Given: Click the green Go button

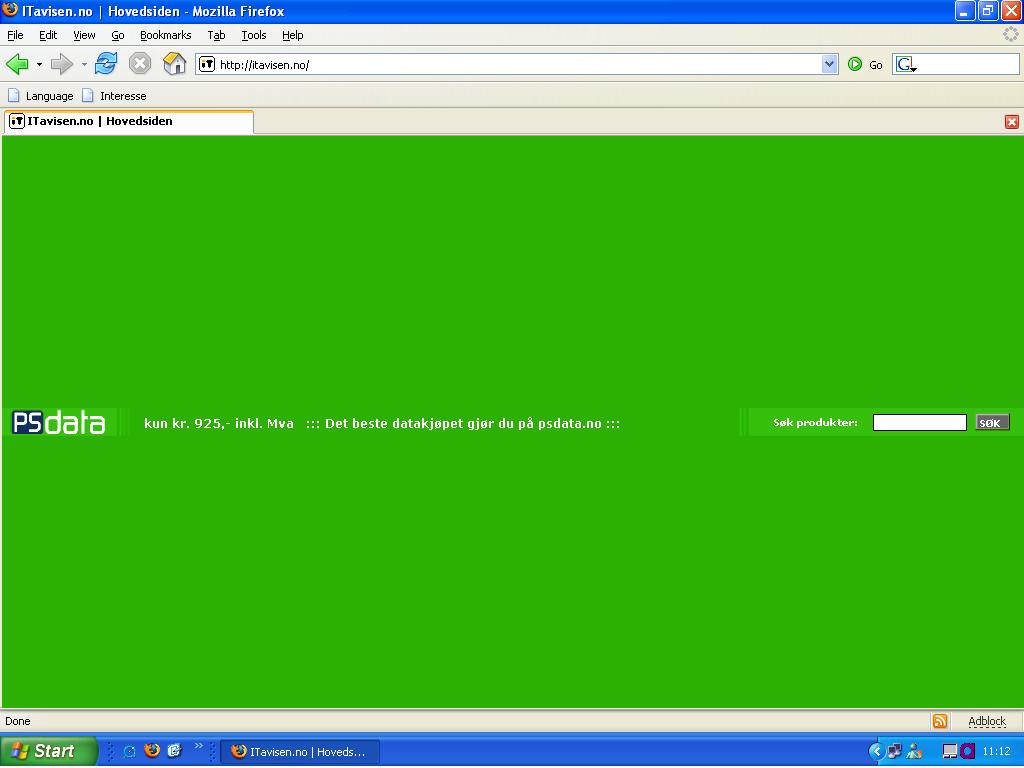Looking at the screenshot, I should [865, 64].
